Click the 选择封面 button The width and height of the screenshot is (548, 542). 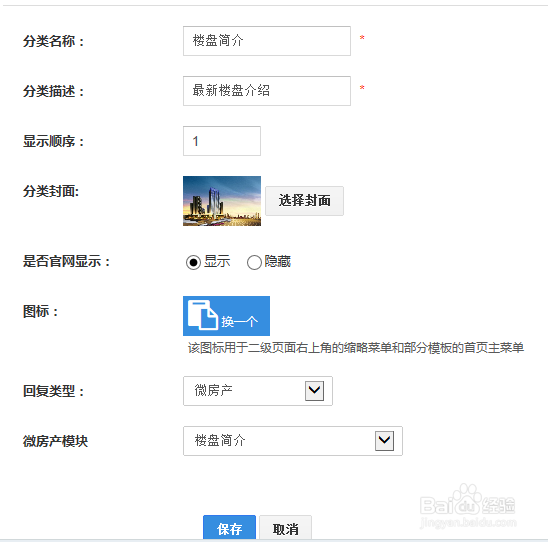[304, 201]
